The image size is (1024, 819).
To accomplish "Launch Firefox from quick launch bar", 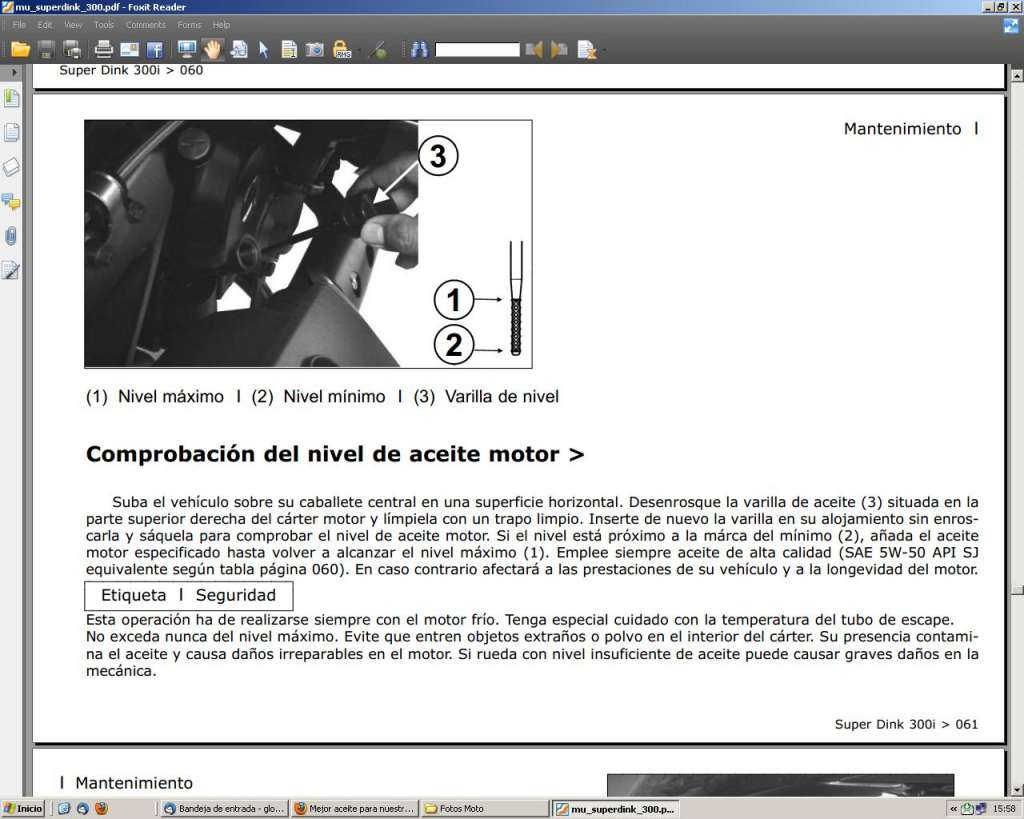I will point(101,809).
